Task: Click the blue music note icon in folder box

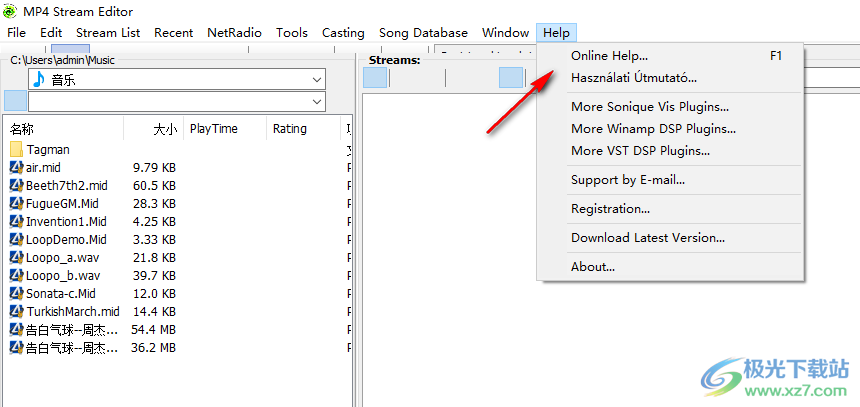Action: 38,80
